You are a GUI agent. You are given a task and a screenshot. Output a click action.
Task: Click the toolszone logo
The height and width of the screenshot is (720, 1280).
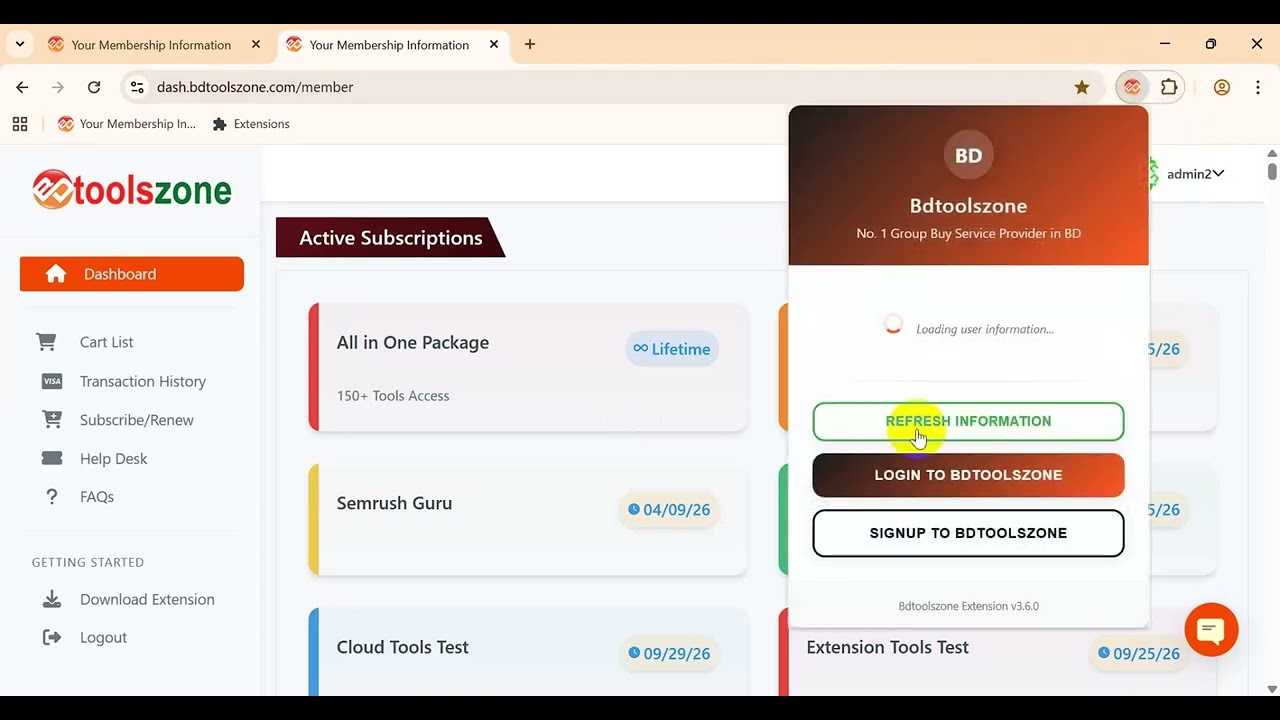132,189
